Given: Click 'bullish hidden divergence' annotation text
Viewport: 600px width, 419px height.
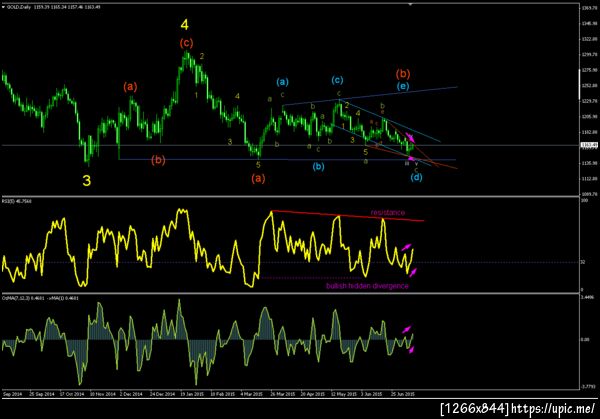Looking at the screenshot, I should (x=367, y=286).
